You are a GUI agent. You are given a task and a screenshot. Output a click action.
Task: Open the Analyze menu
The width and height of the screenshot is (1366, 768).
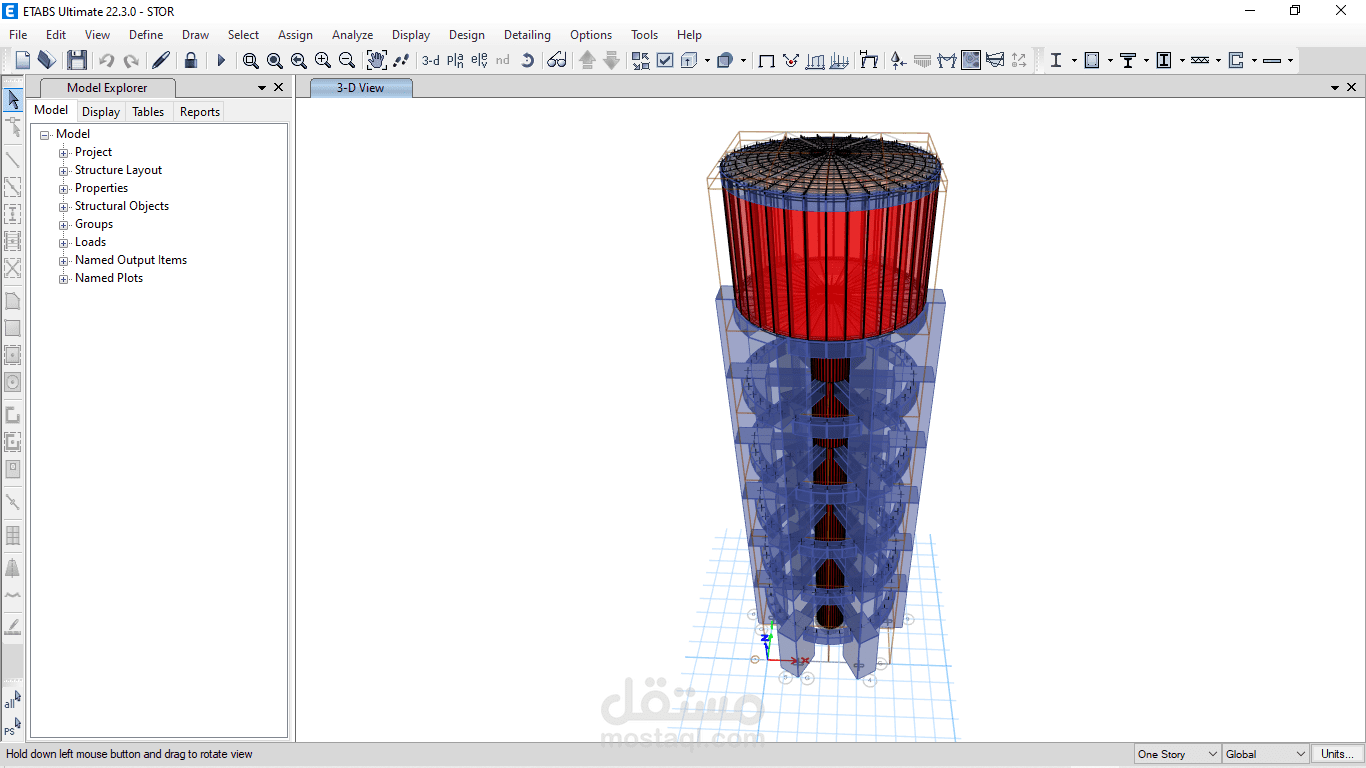(x=352, y=34)
